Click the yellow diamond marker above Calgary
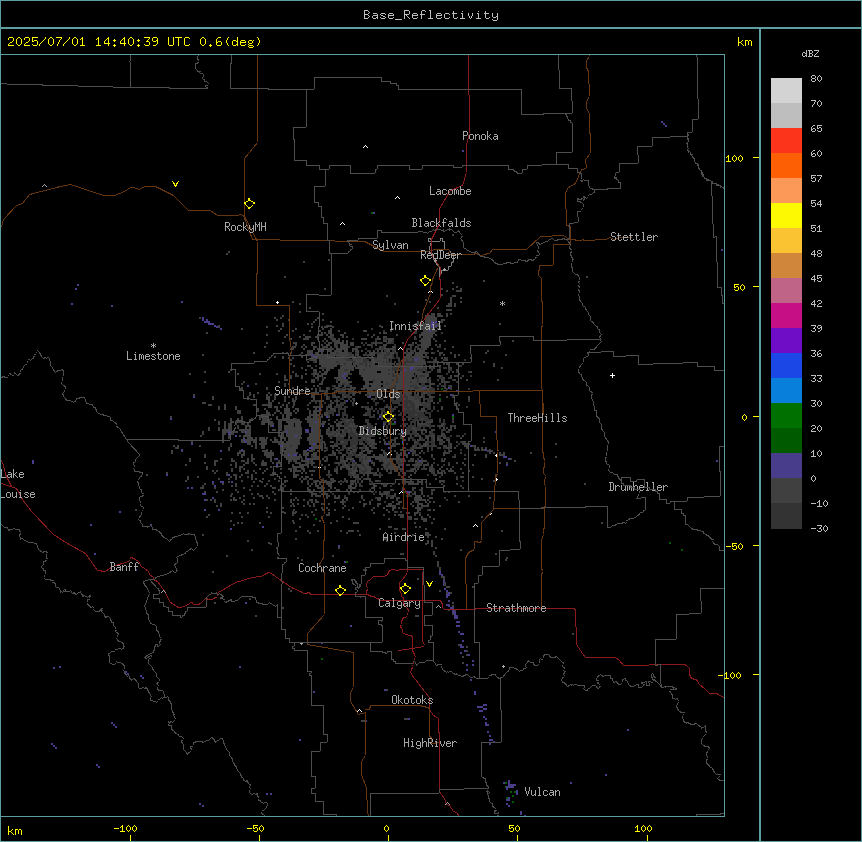 [405, 589]
